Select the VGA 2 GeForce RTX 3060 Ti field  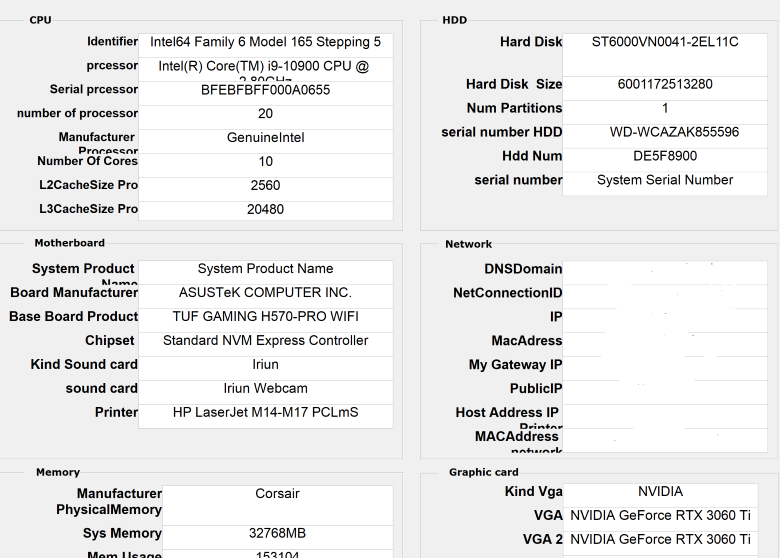click(661, 543)
